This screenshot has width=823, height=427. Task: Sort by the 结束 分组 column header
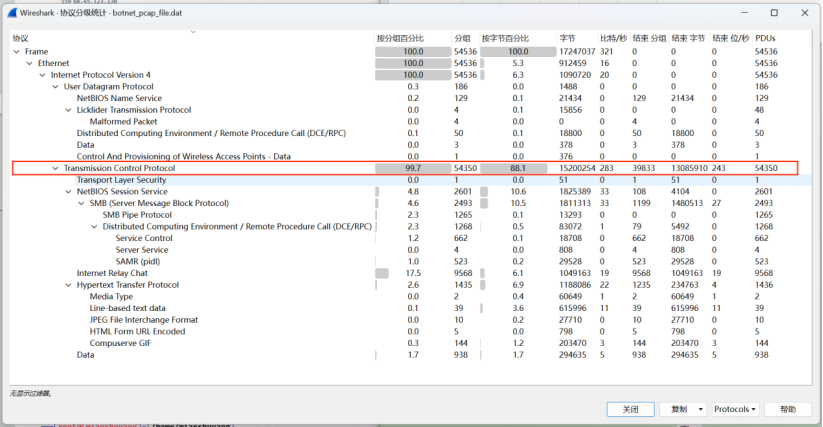point(649,38)
